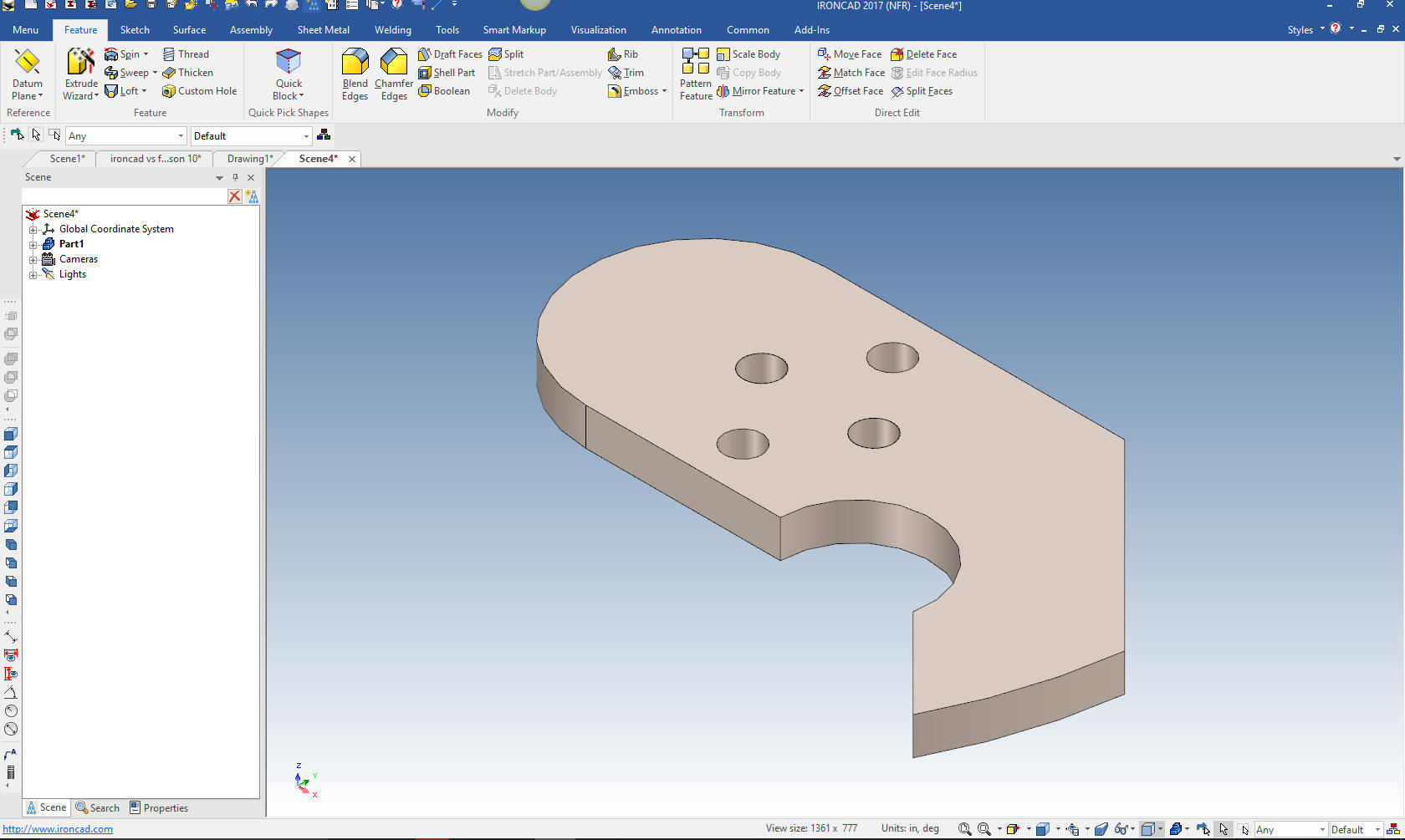
Task: Choose the Custom Hole tool
Action: 199,91
